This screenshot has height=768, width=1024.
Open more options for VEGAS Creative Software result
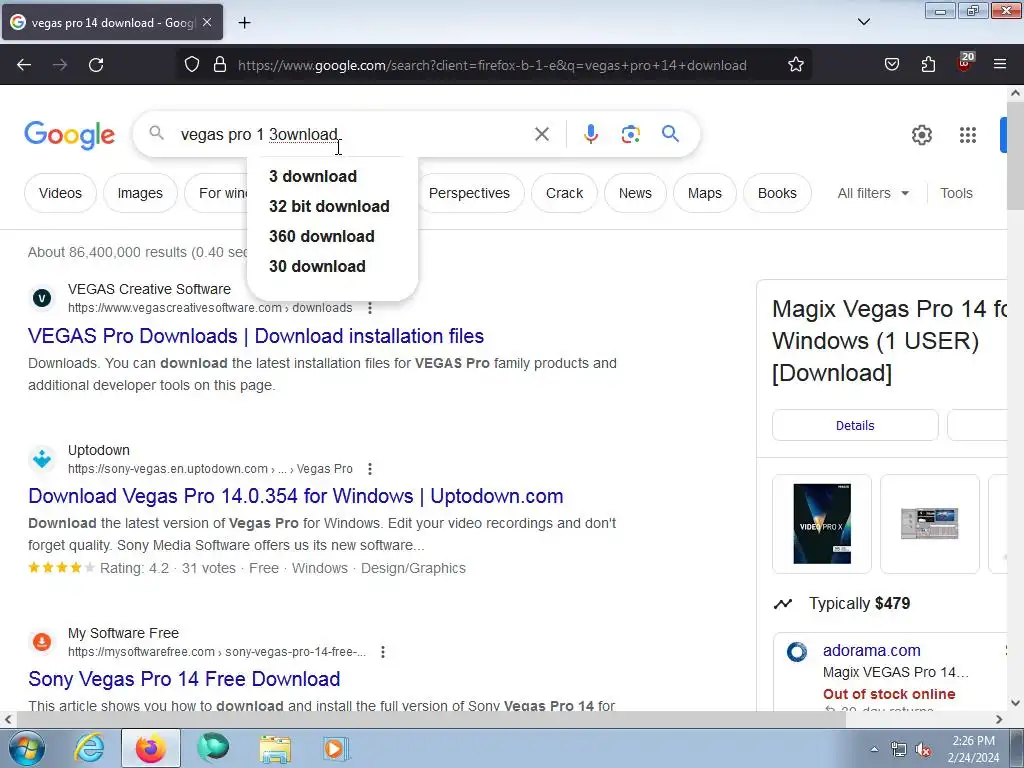370,308
